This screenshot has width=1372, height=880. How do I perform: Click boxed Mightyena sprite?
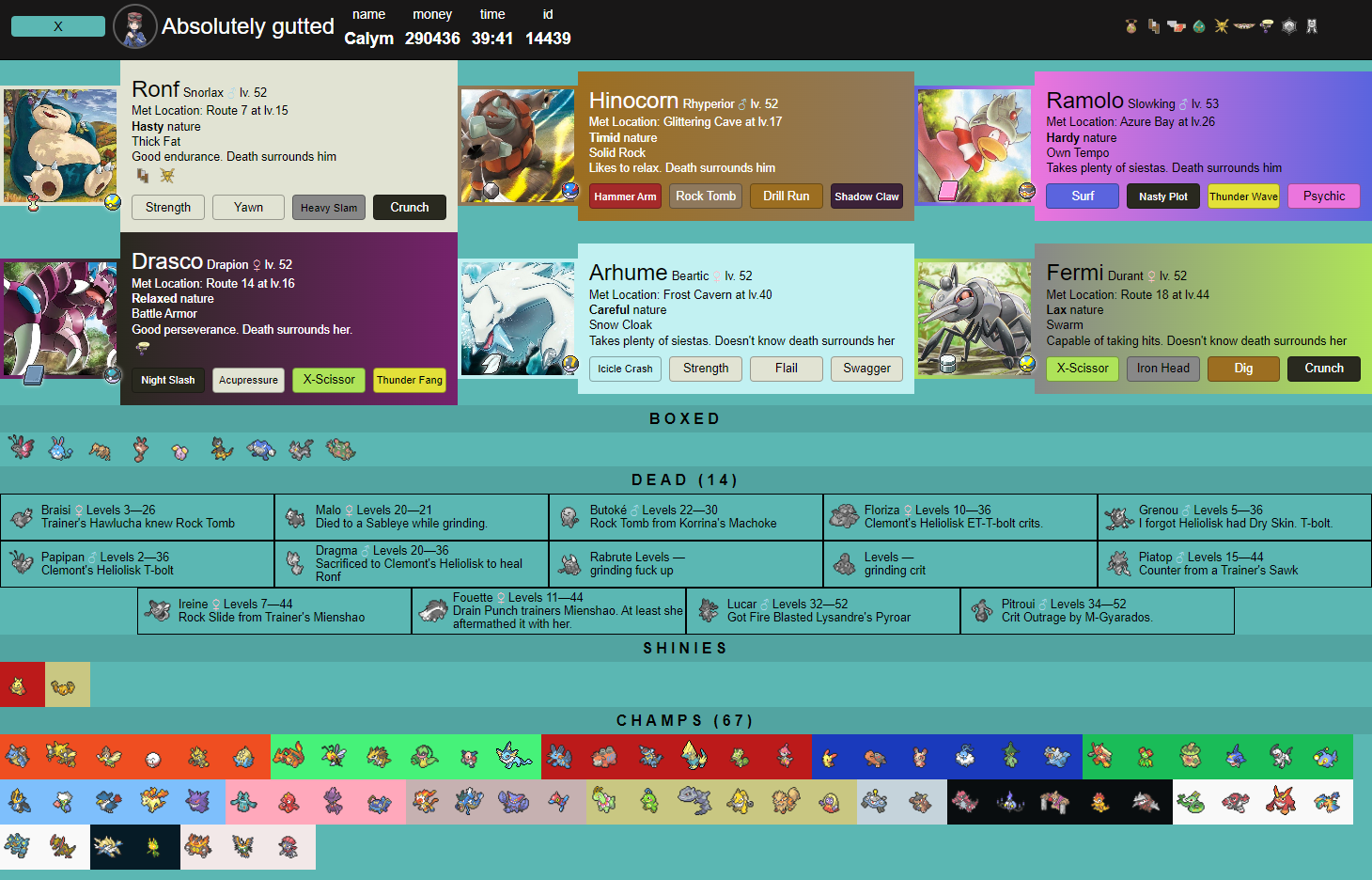(301, 448)
